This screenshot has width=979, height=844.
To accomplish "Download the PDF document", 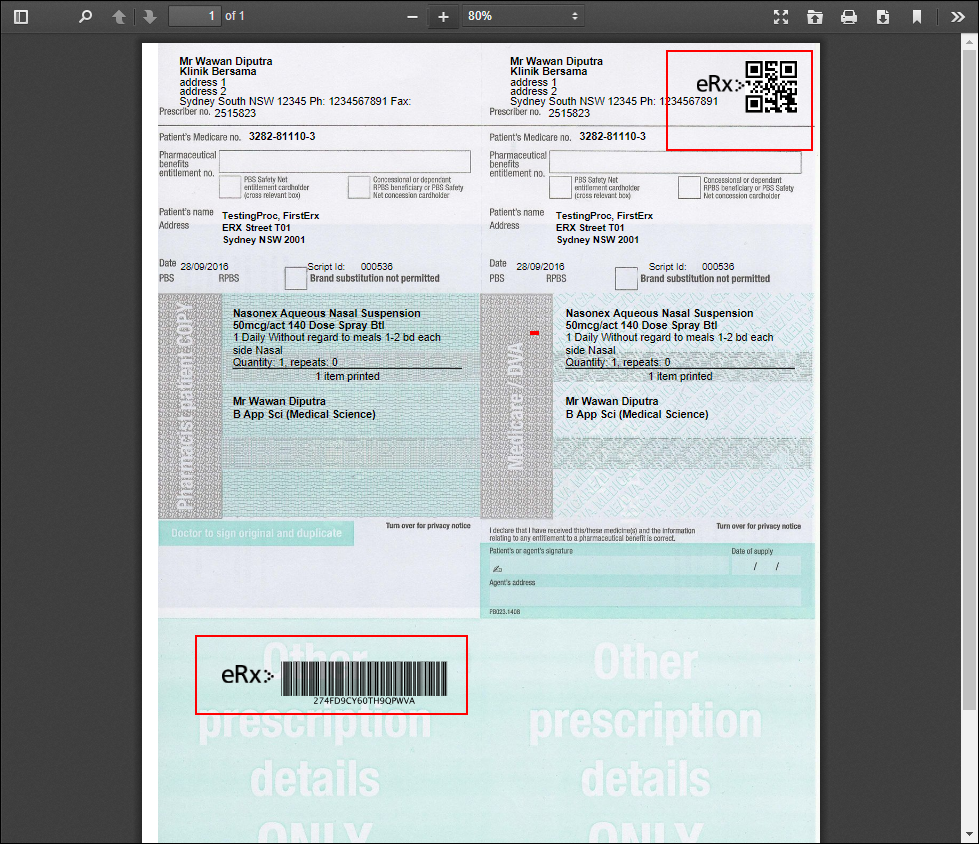I will coord(883,17).
